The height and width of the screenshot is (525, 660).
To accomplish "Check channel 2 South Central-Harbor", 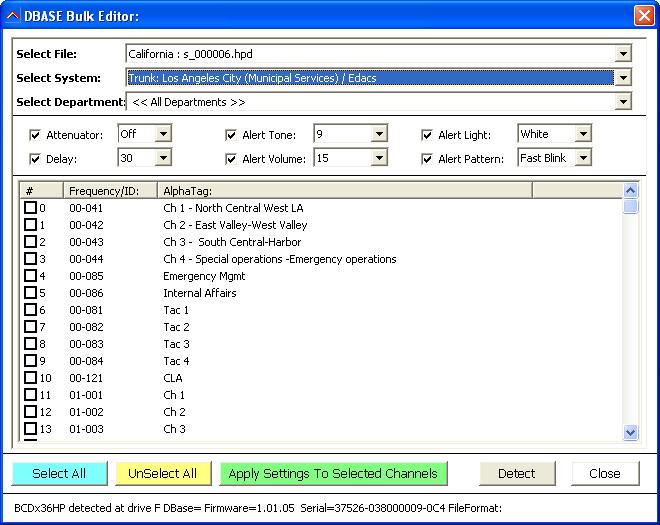I will [30, 242].
